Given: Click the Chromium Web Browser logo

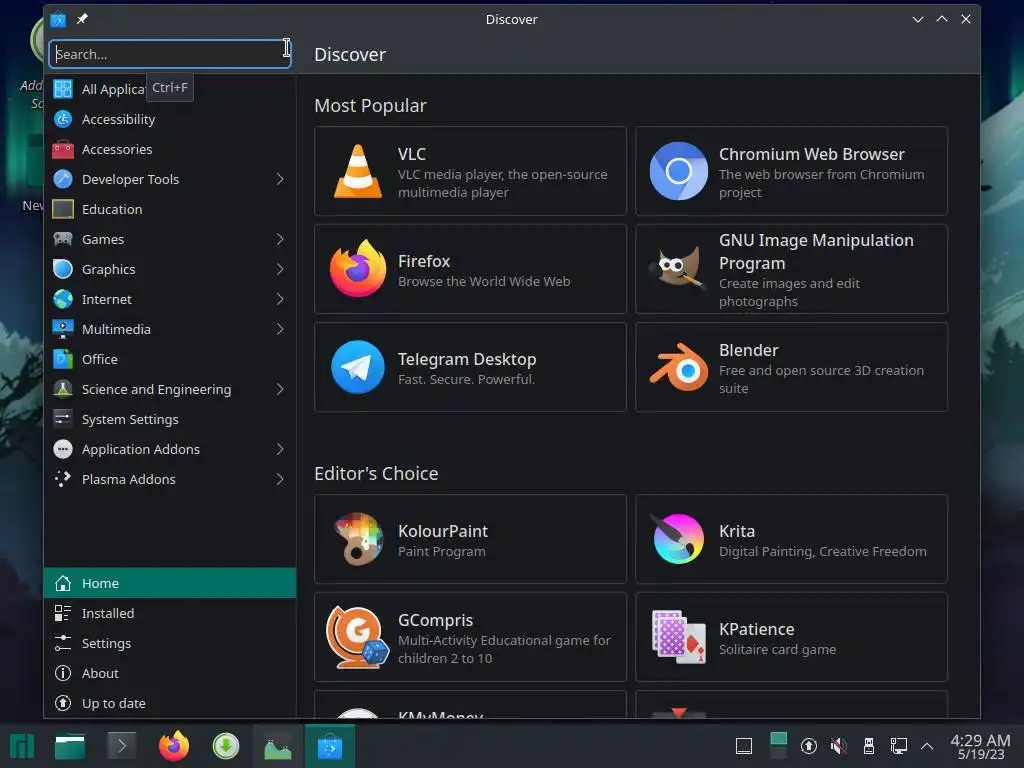Looking at the screenshot, I should 679,171.
